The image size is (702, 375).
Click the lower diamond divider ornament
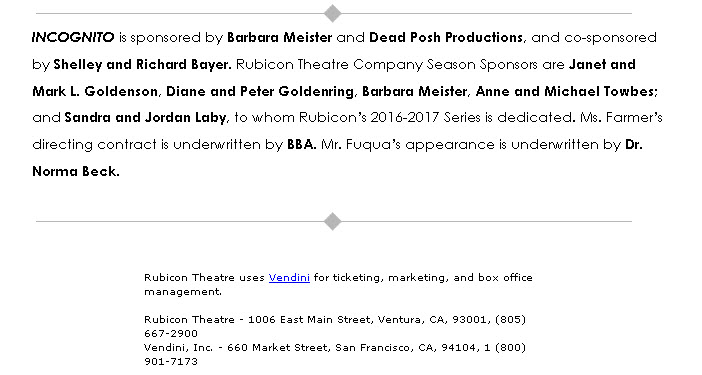pyautogui.click(x=333, y=222)
